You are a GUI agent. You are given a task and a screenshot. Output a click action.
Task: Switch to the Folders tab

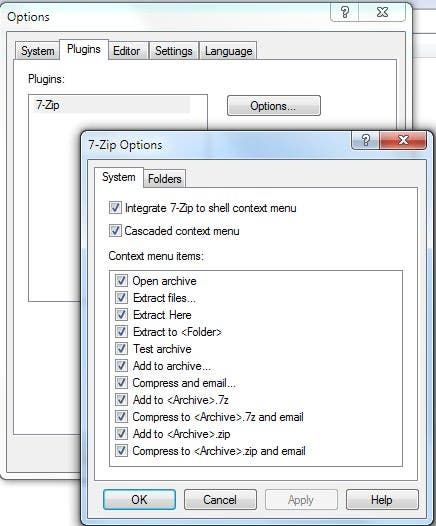pos(164,178)
